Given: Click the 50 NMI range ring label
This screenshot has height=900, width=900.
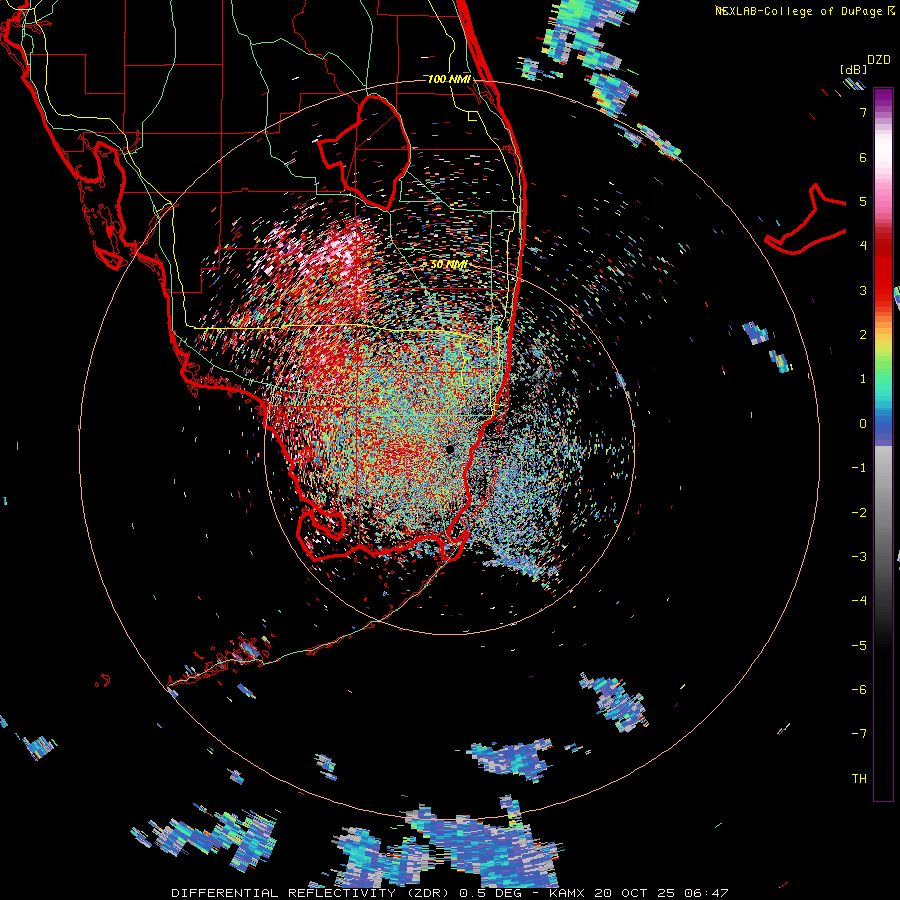Looking at the screenshot, I should pos(449,264).
